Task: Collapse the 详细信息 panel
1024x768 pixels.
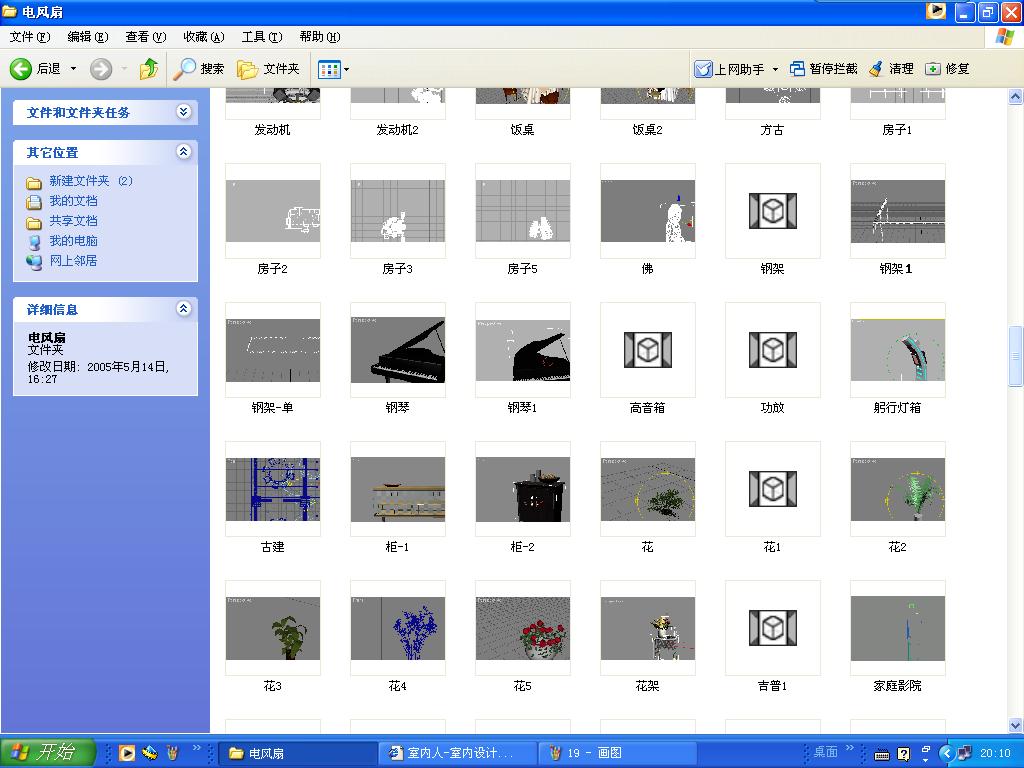Action: click(184, 308)
